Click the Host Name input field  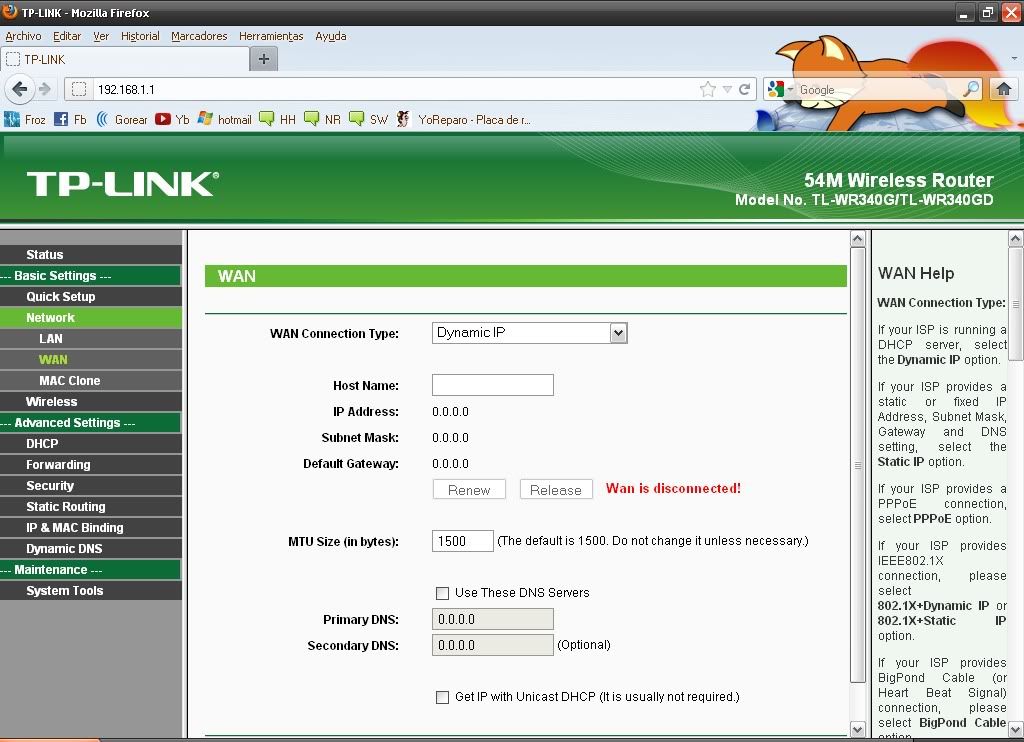(x=492, y=385)
